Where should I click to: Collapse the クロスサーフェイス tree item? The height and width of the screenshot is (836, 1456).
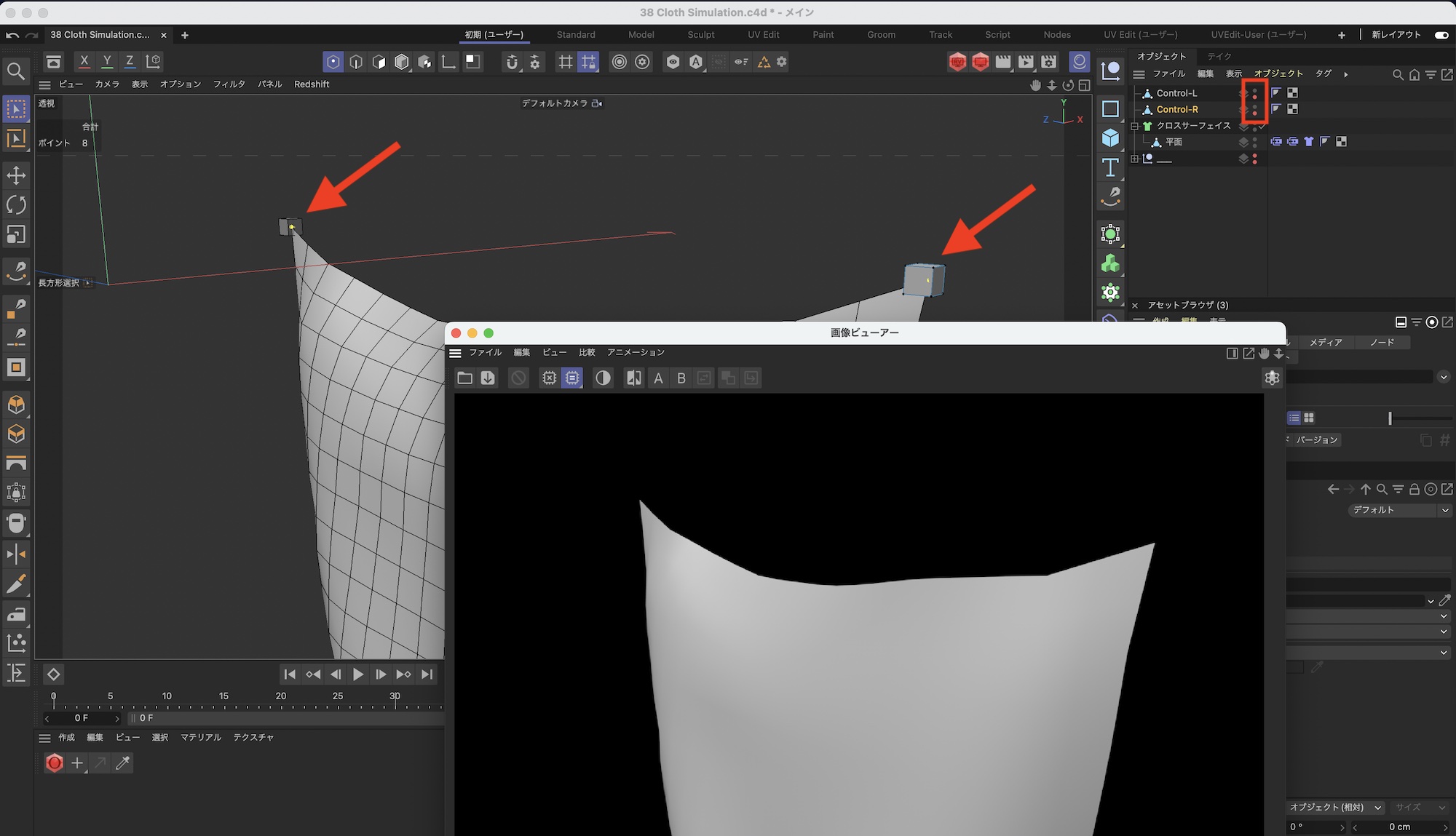[x=1134, y=126]
